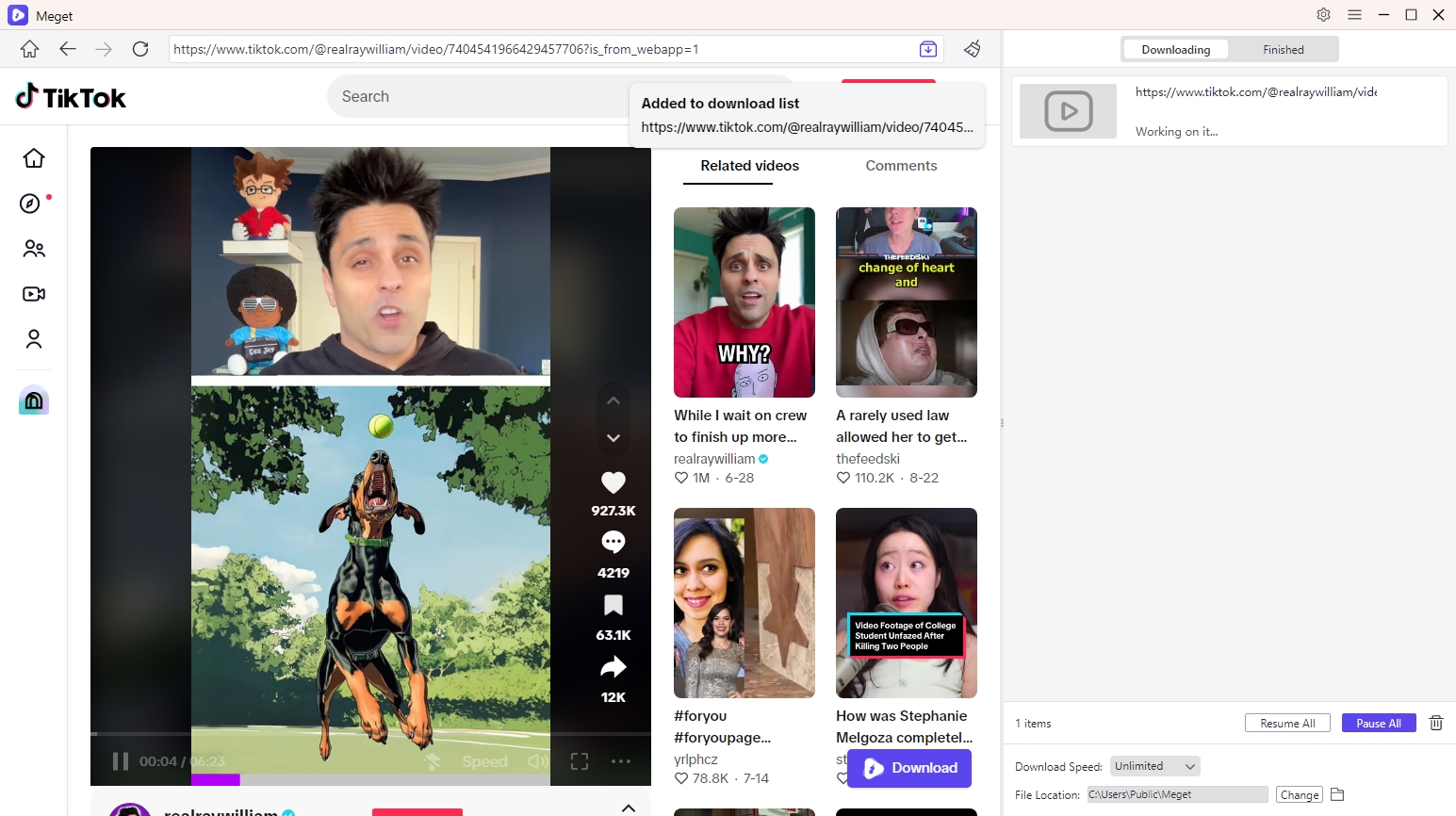1456x816 pixels.
Task: Like the video with heart icon
Action: coord(613,482)
